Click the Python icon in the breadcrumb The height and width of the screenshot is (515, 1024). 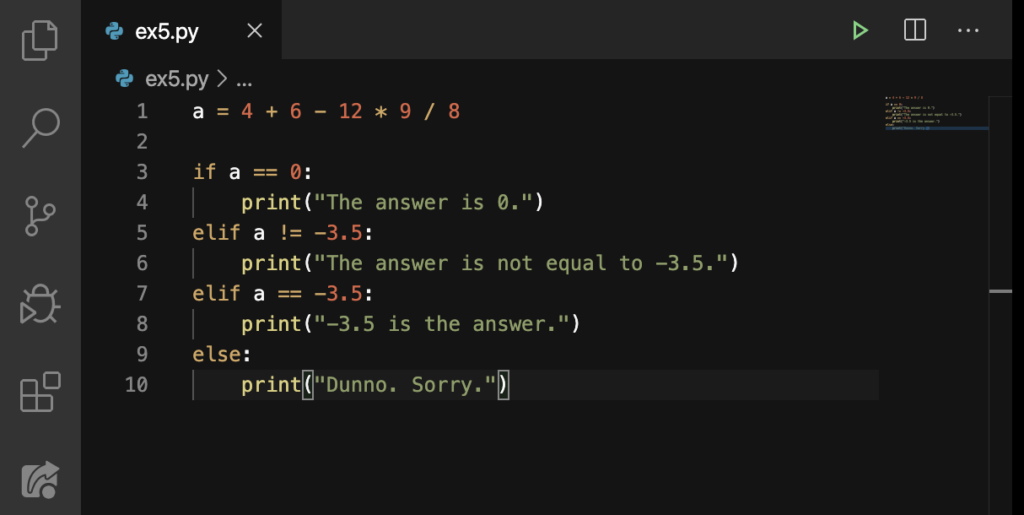pyautogui.click(x=124, y=79)
